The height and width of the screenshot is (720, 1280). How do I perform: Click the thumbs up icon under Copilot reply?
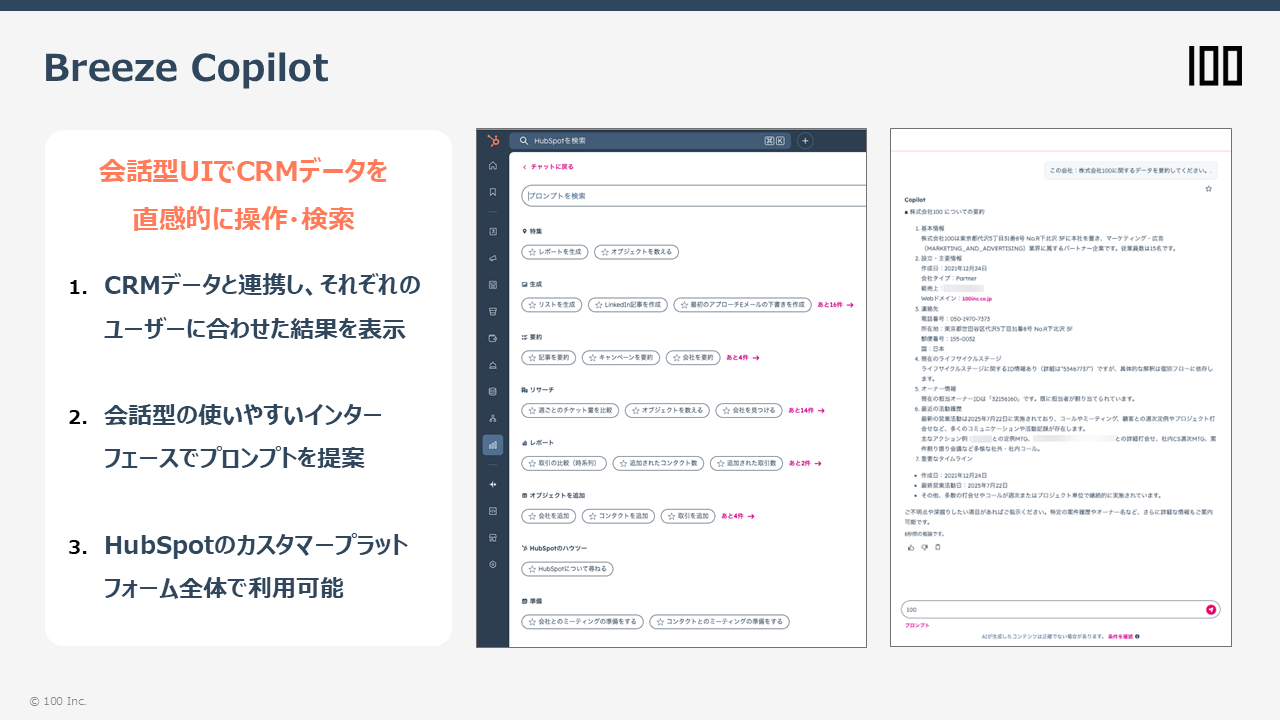pos(910,547)
